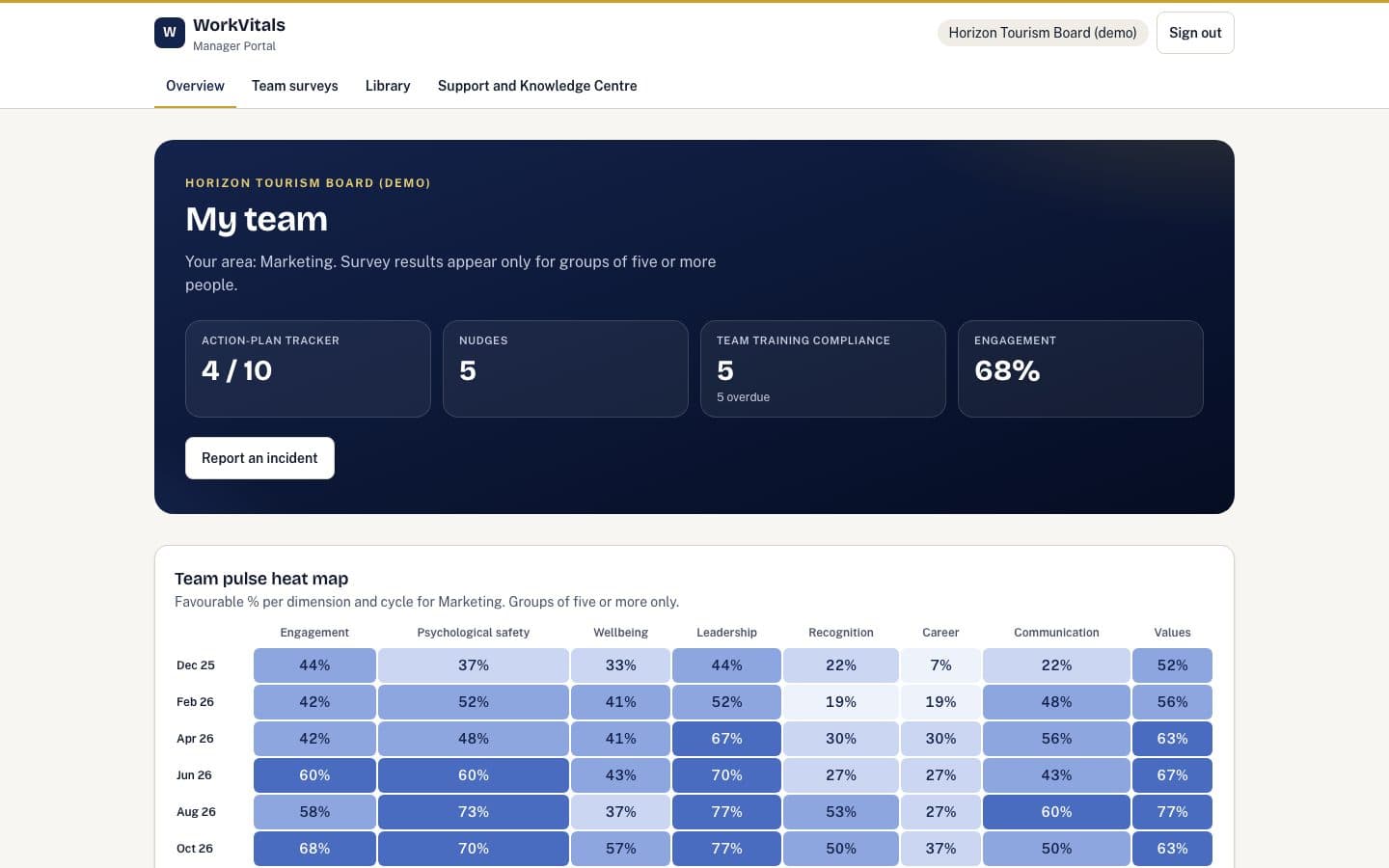Click the Dec 25 Career cell showing 7%
1389x868 pixels.
click(940, 665)
